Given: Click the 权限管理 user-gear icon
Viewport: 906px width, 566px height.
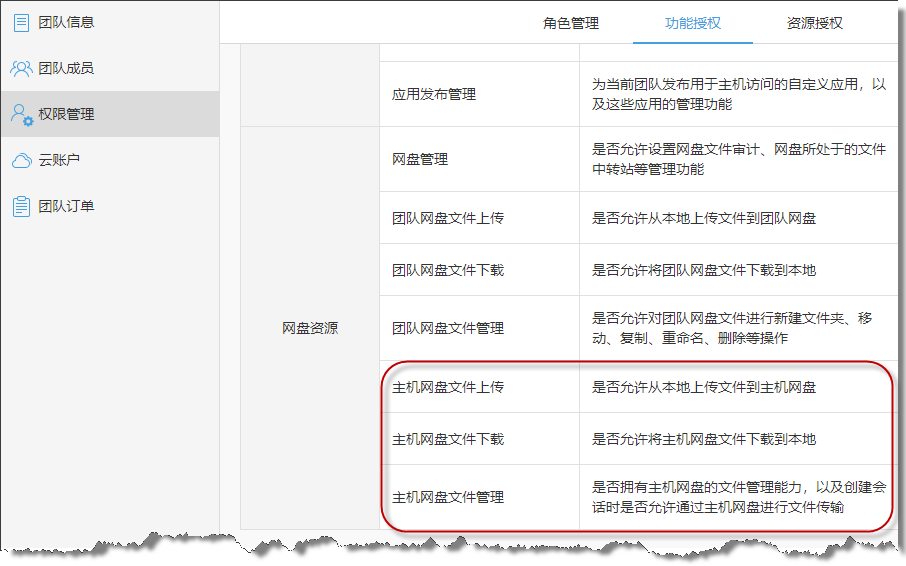Looking at the screenshot, I should (x=22, y=114).
